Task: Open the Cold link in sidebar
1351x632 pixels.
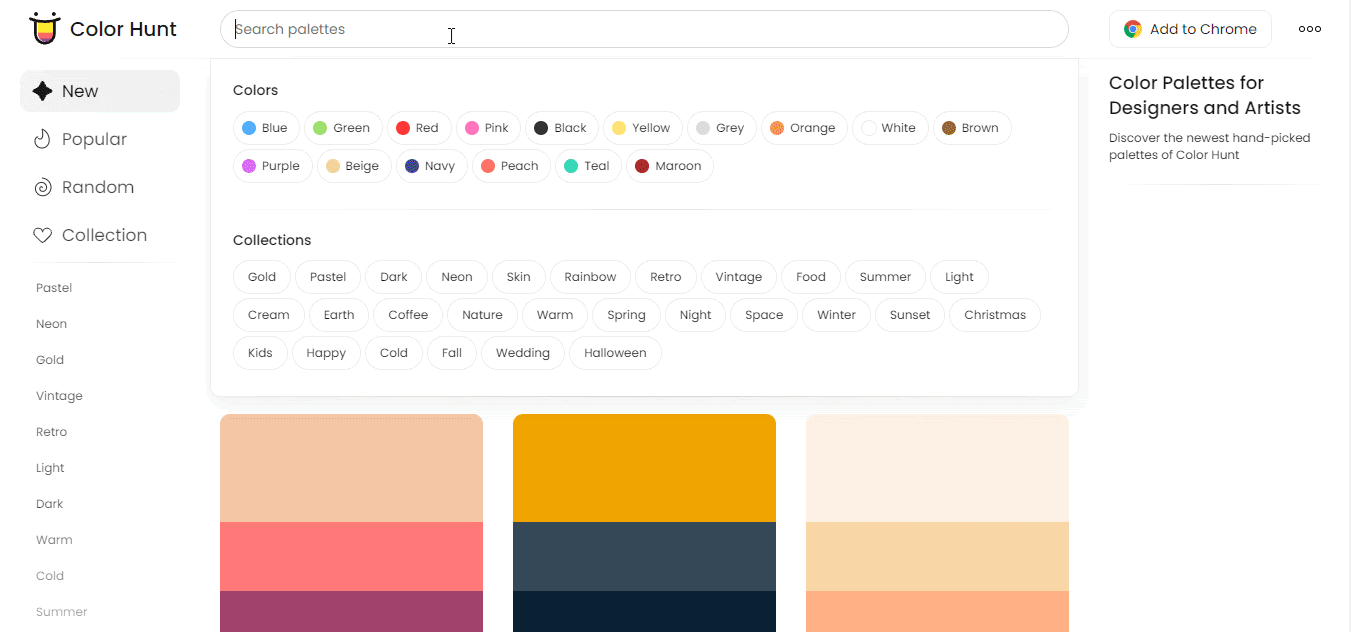Action: (x=50, y=576)
